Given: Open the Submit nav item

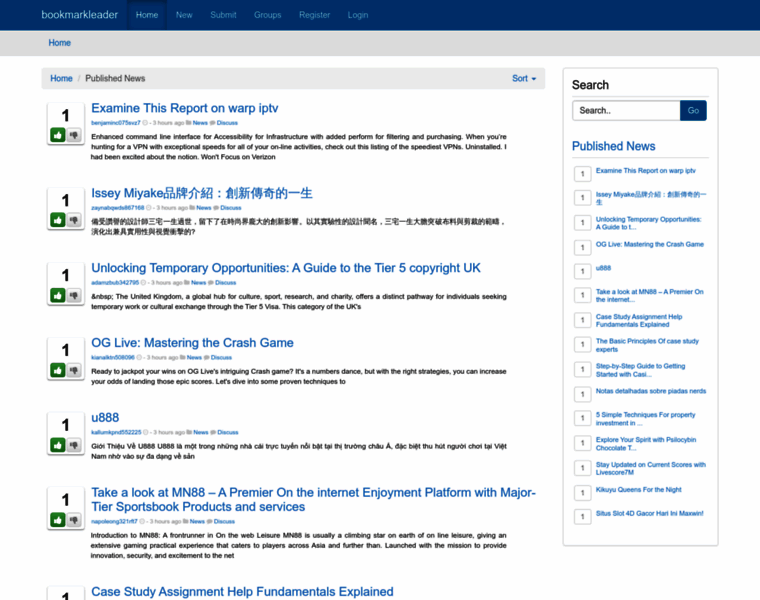Looking at the screenshot, I should [223, 15].
